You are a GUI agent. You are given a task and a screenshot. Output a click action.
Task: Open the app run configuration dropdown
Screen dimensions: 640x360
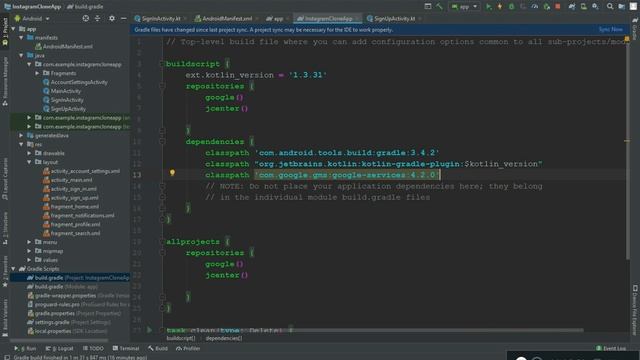pyautogui.click(x=464, y=7)
